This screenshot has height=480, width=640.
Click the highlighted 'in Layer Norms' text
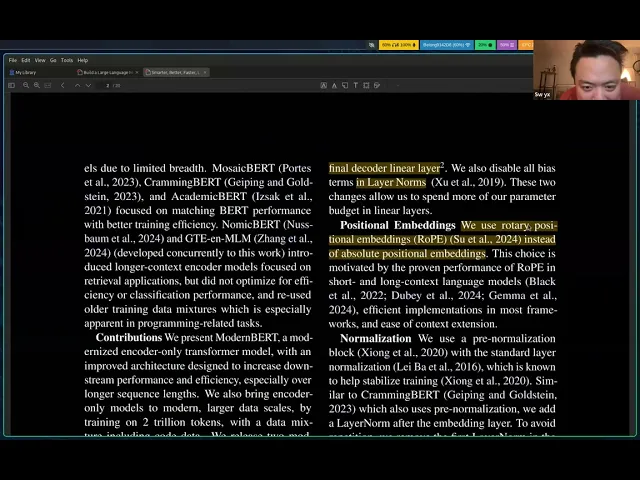[x=391, y=182]
